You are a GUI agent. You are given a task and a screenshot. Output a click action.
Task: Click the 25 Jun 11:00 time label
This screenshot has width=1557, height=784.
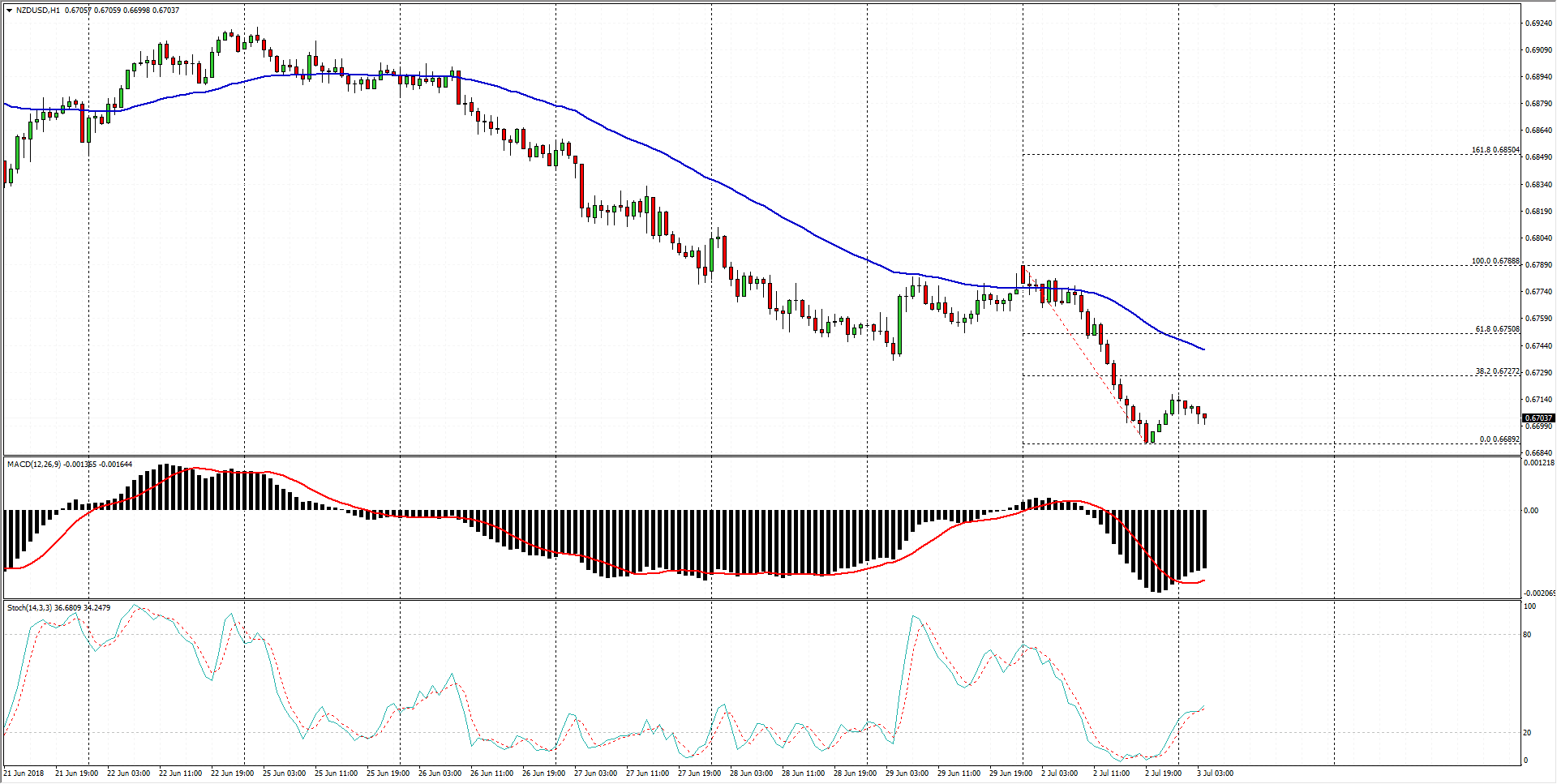[x=336, y=773]
